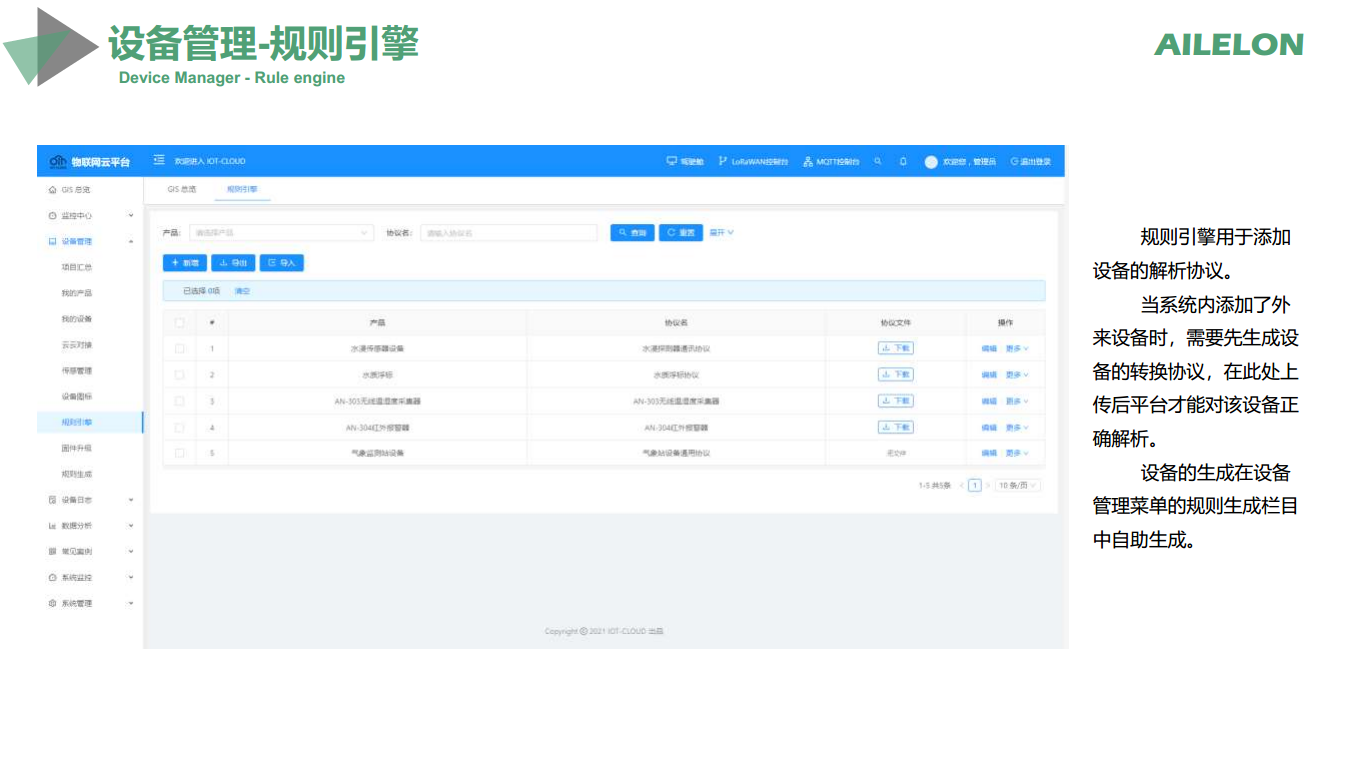Viewport: 1350px width, 759px height.
Task: Open notifications bell icon
Action: [x=903, y=161]
